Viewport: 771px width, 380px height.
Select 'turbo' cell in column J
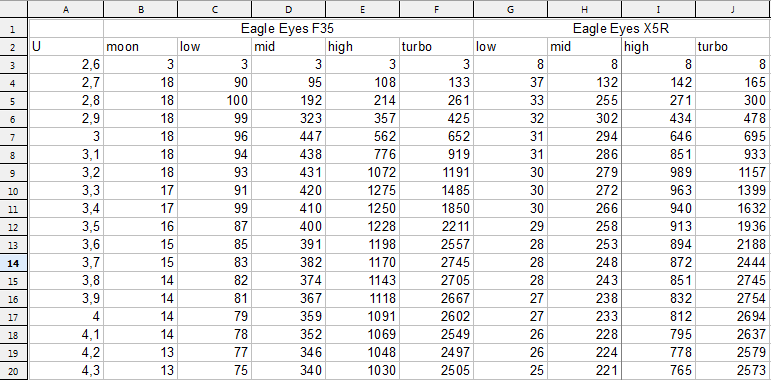[x=733, y=47]
